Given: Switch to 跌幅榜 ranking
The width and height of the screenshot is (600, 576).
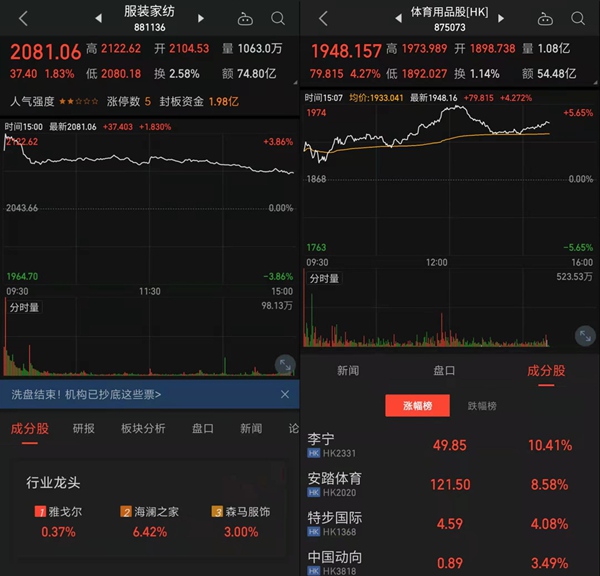Looking at the screenshot, I should click(482, 406).
